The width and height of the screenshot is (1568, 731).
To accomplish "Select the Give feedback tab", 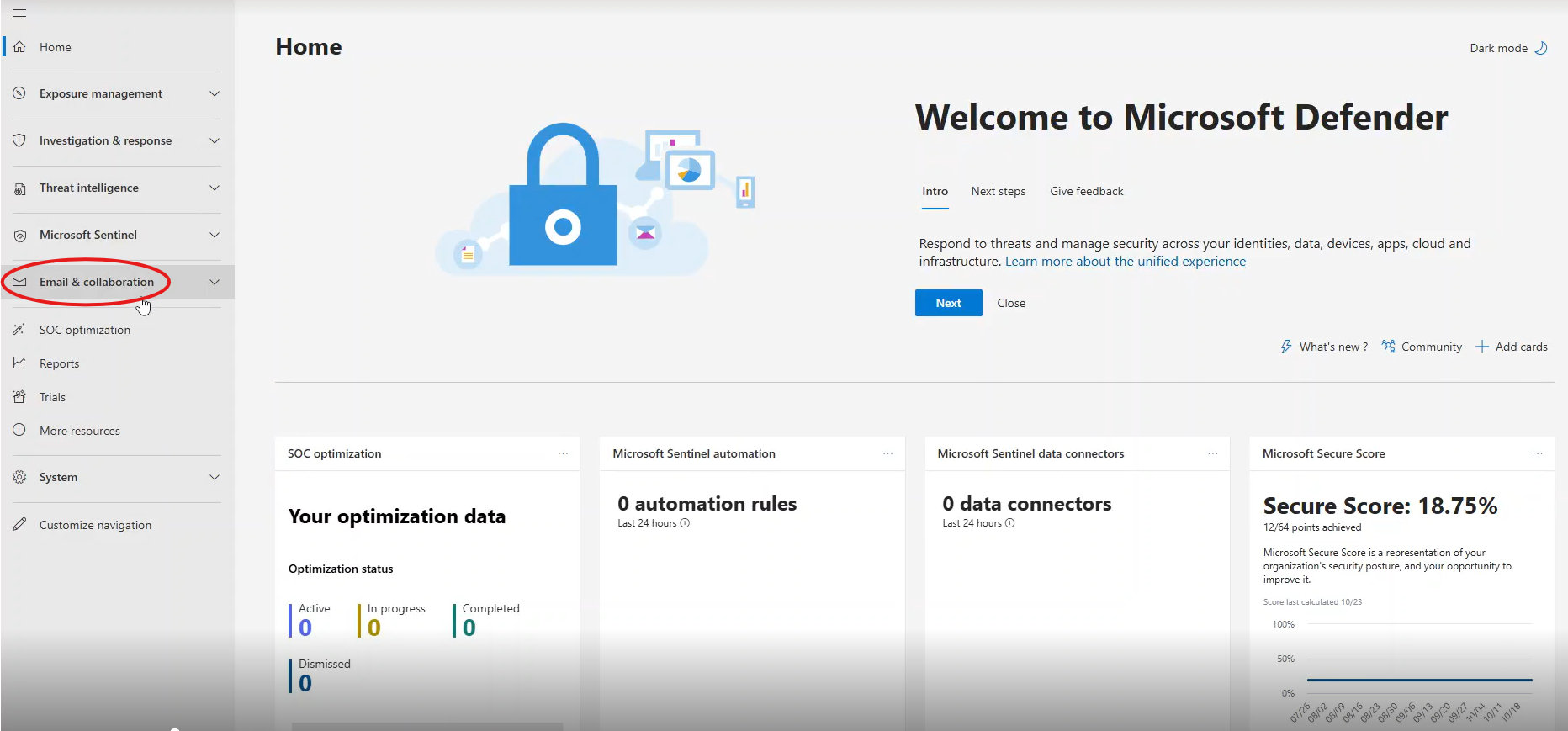I will pos(1086,191).
